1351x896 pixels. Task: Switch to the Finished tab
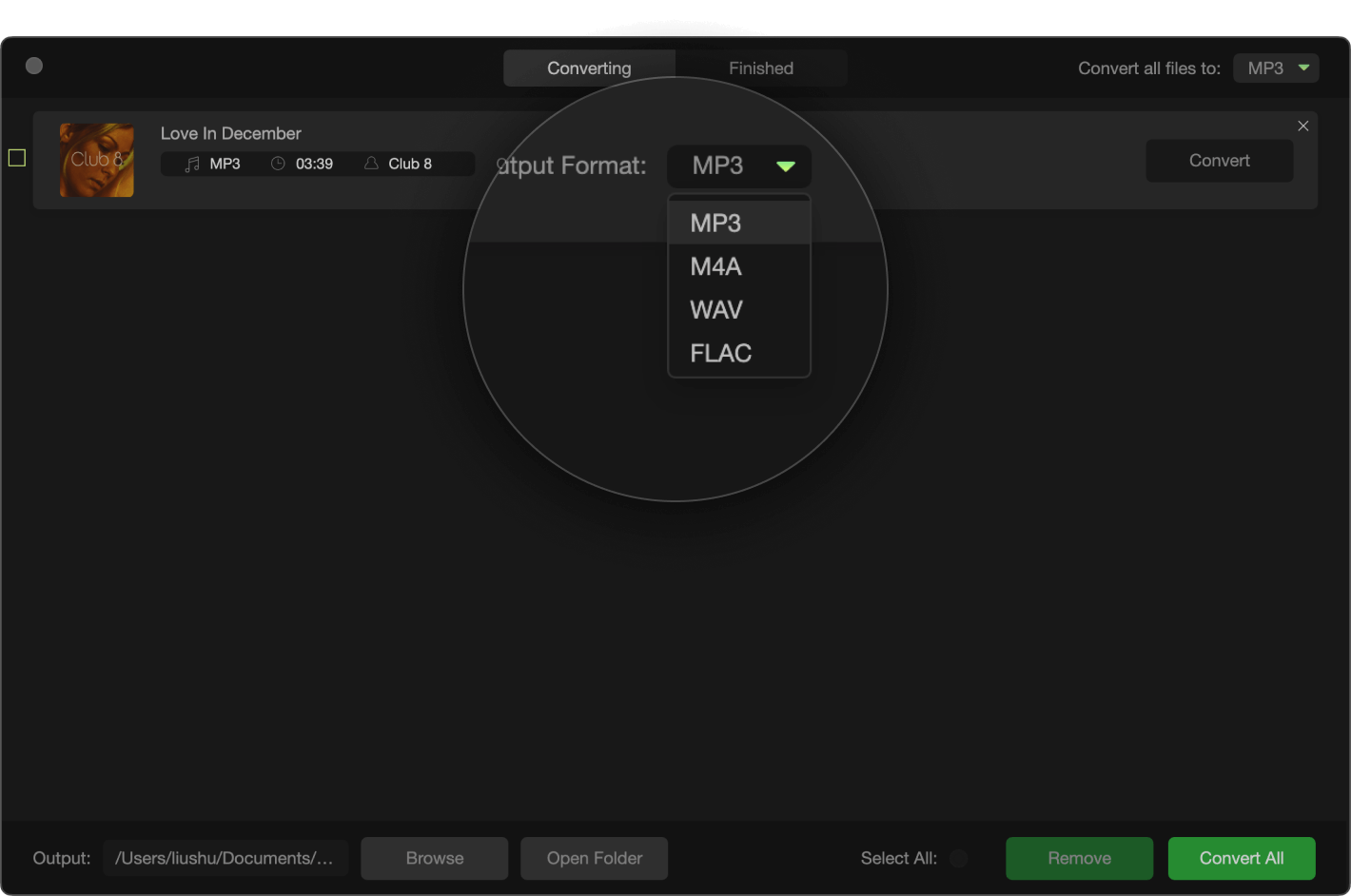click(760, 68)
